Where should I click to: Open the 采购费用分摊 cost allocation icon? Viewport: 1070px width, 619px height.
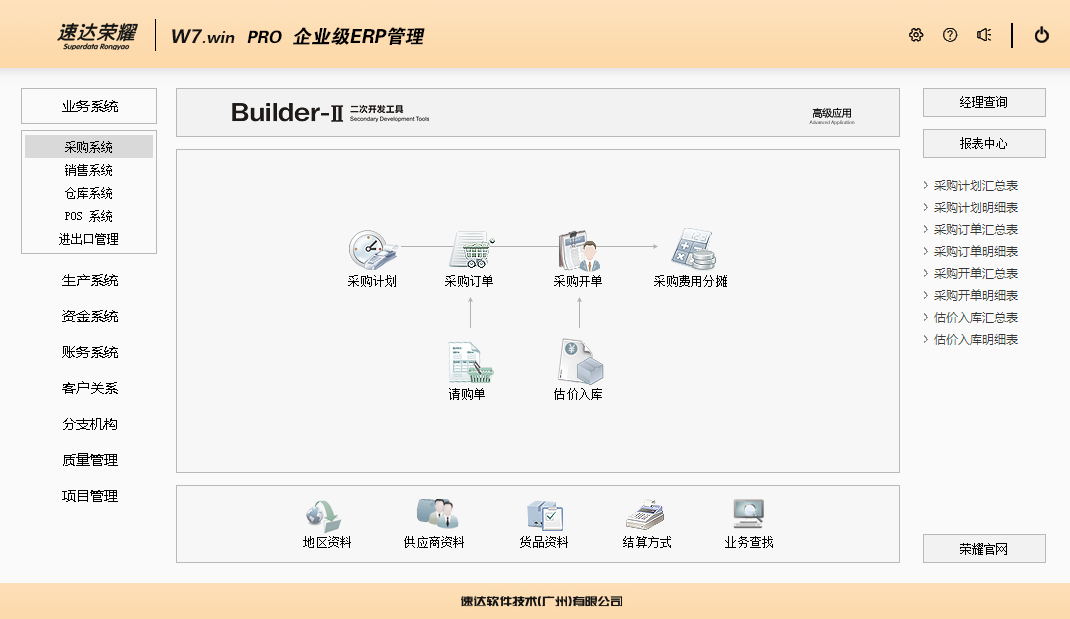pyautogui.click(x=690, y=250)
